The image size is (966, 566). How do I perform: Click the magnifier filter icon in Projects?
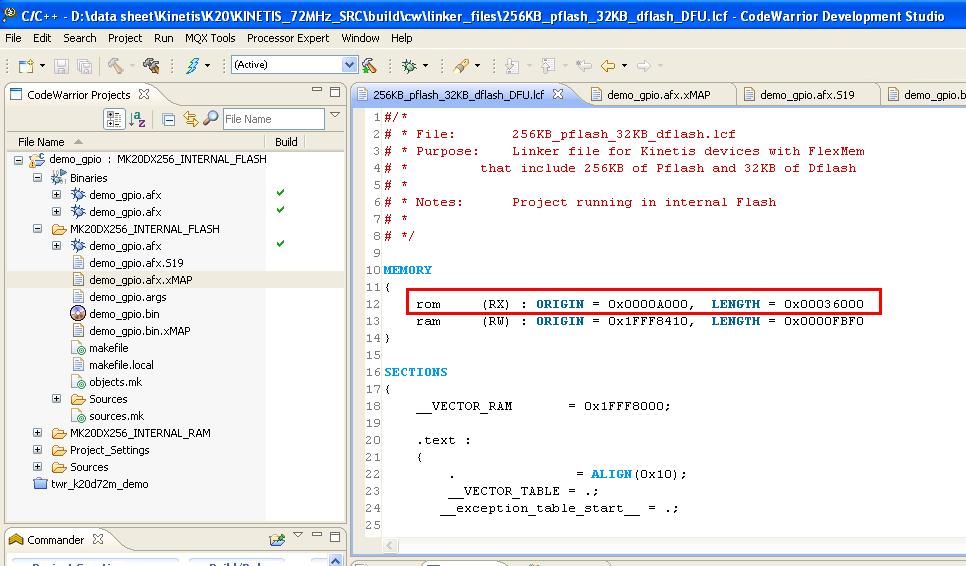pyautogui.click(x=211, y=118)
